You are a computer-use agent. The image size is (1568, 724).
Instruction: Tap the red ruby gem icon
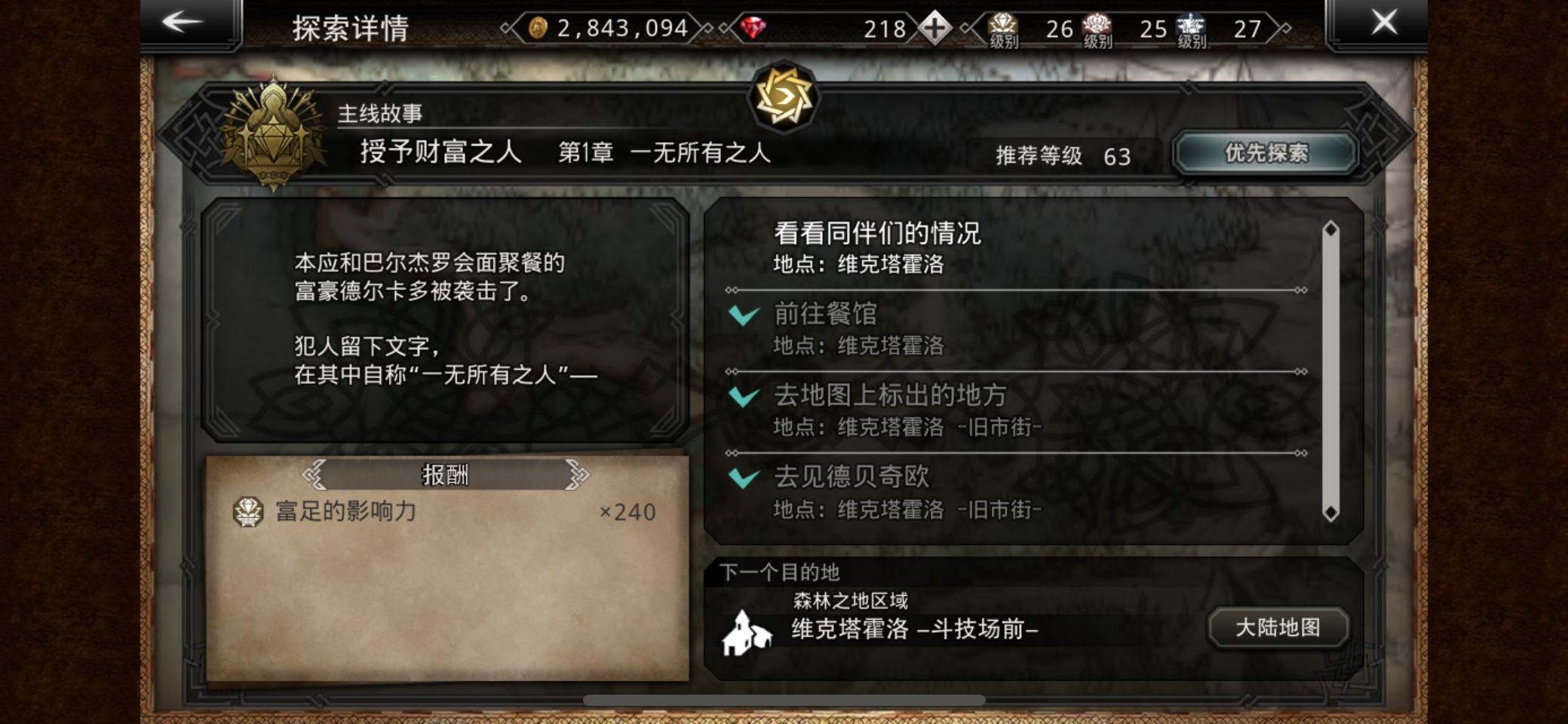[x=753, y=29]
